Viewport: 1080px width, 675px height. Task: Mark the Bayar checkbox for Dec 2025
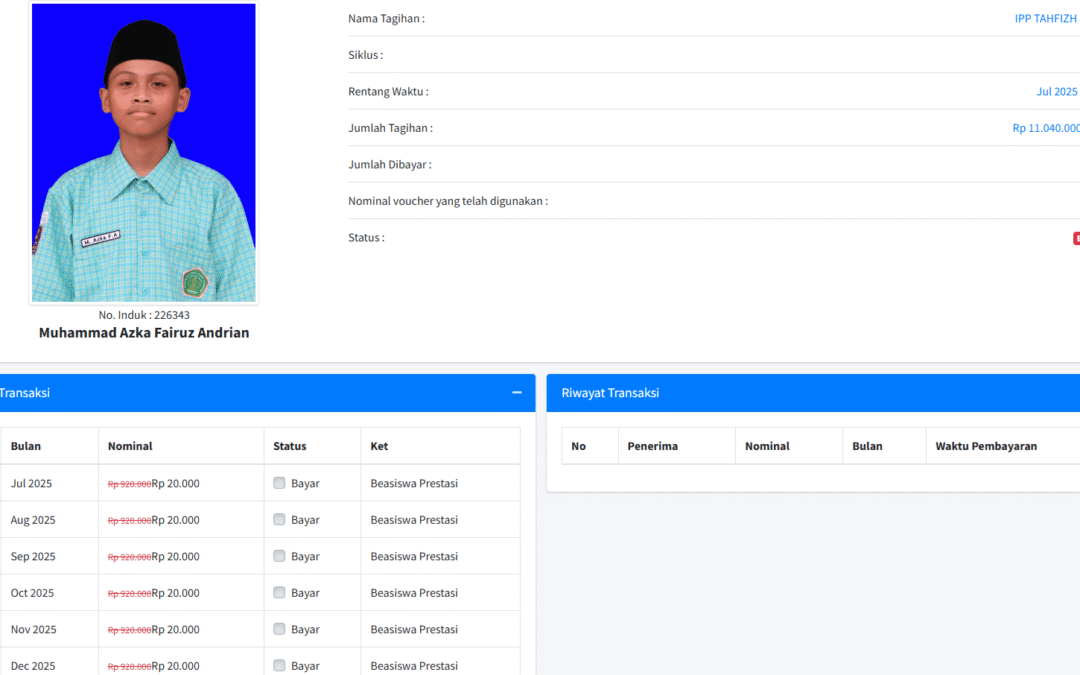pos(279,665)
